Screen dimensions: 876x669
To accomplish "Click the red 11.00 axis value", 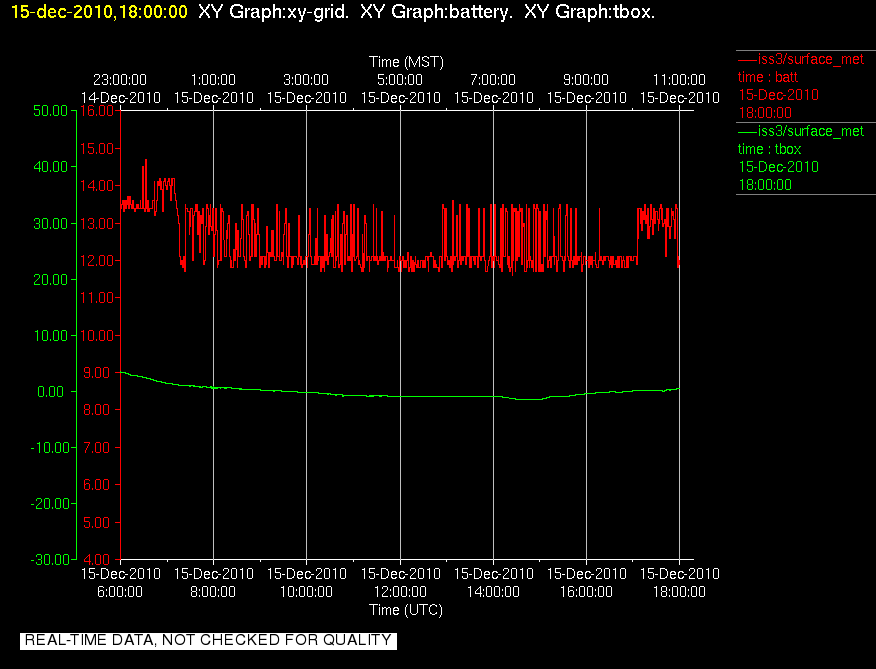I will [98, 298].
